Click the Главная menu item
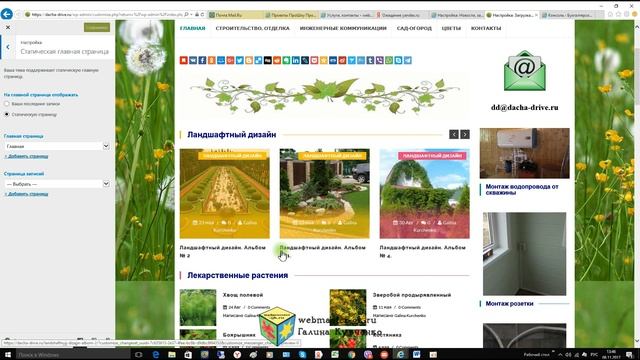The height and width of the screenshot is (360, 640). pos(193,28)
